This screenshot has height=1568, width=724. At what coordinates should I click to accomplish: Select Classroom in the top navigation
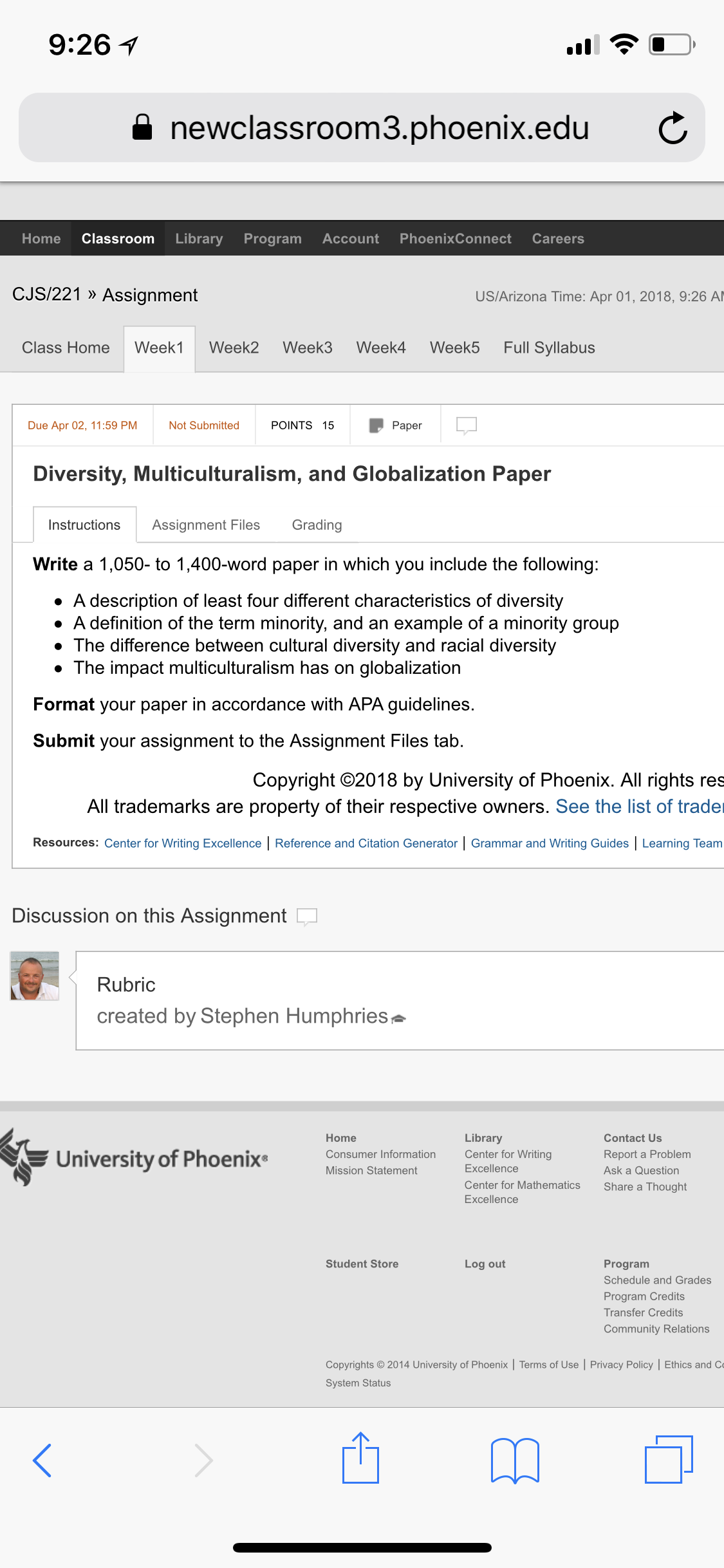point(118,239)
